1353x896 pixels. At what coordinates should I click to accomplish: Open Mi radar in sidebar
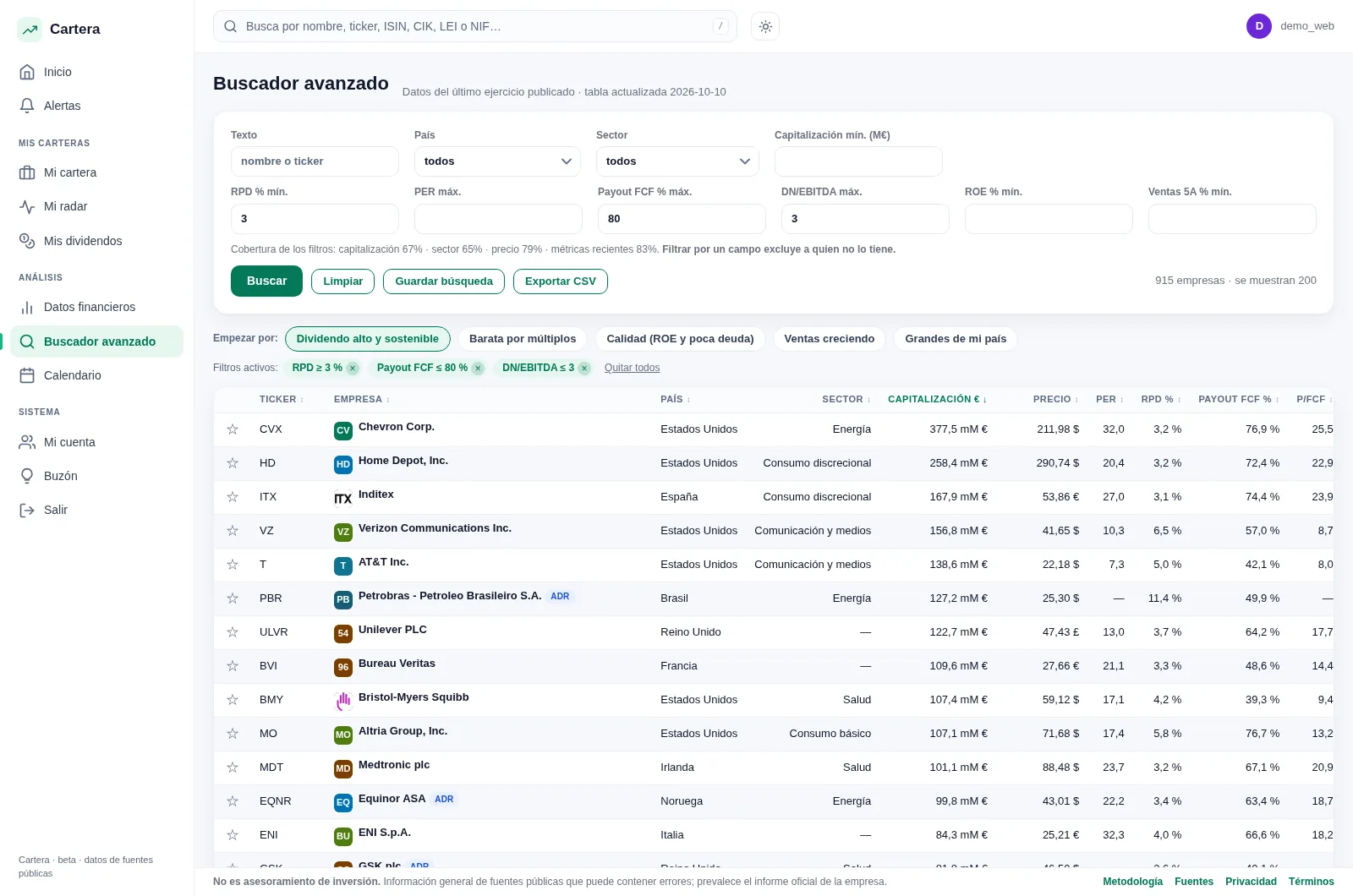coord(96,206)
